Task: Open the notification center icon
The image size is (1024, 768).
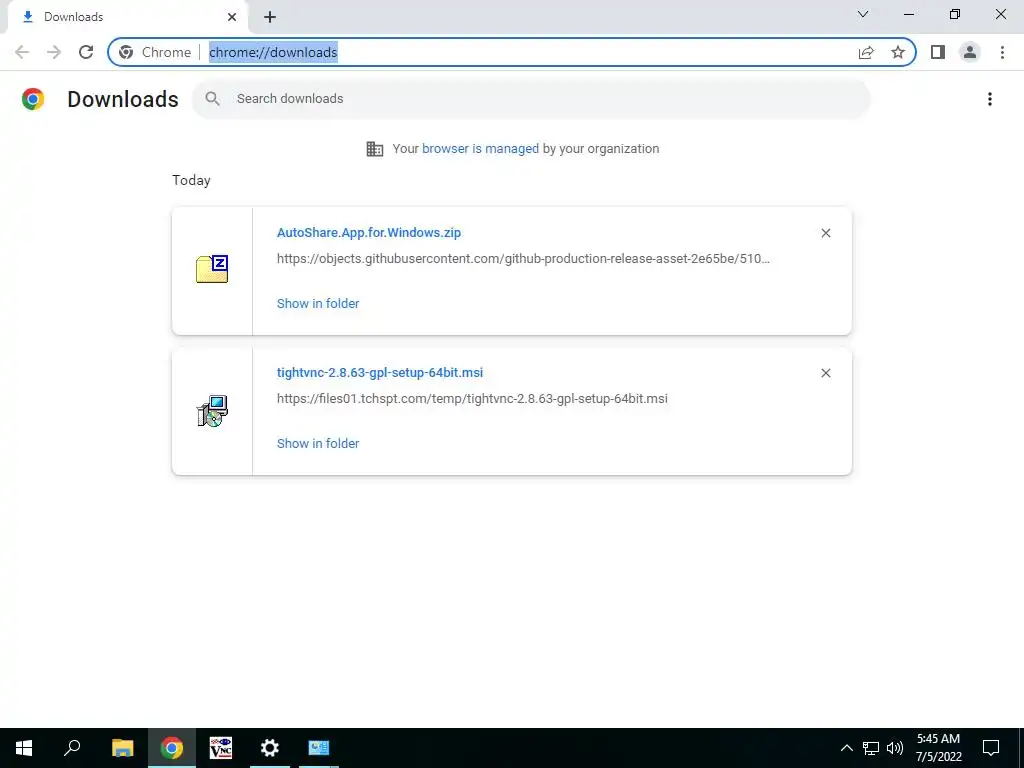Action: click(x=991, y=748)
